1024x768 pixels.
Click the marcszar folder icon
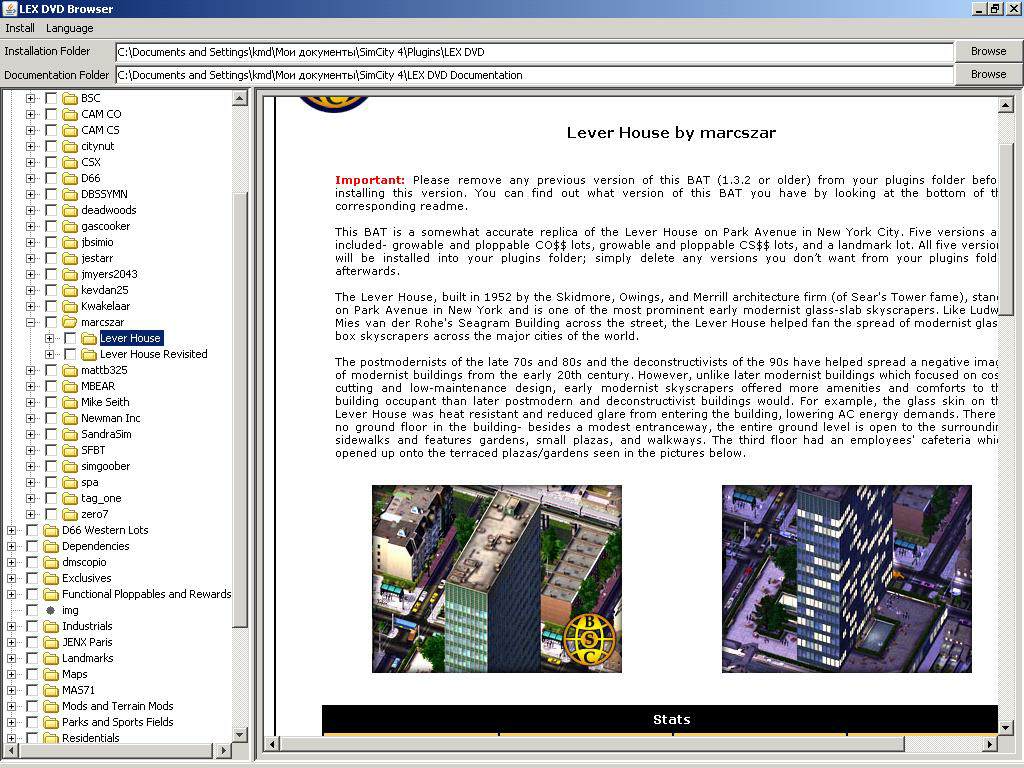[70, 322]
